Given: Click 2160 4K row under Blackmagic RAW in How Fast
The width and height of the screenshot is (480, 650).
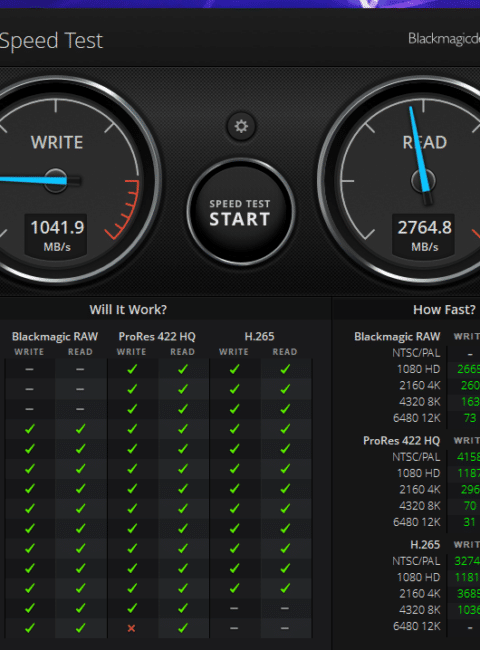Looking at the screenshot, I should tap(420, 386).
